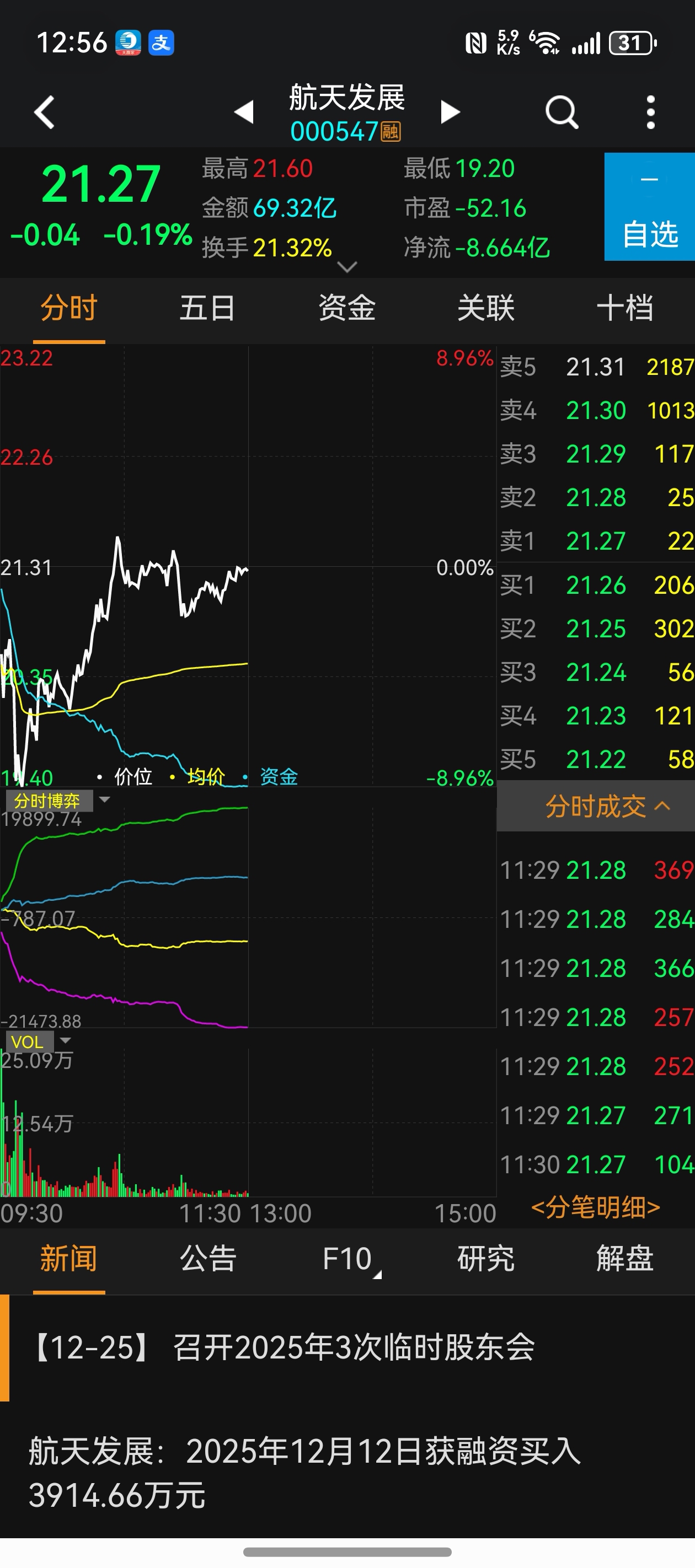Image resolution: width=695 pixels, height=1568 pixels.
Task: Tap the NFC status icon
Action: click(475, 42)
